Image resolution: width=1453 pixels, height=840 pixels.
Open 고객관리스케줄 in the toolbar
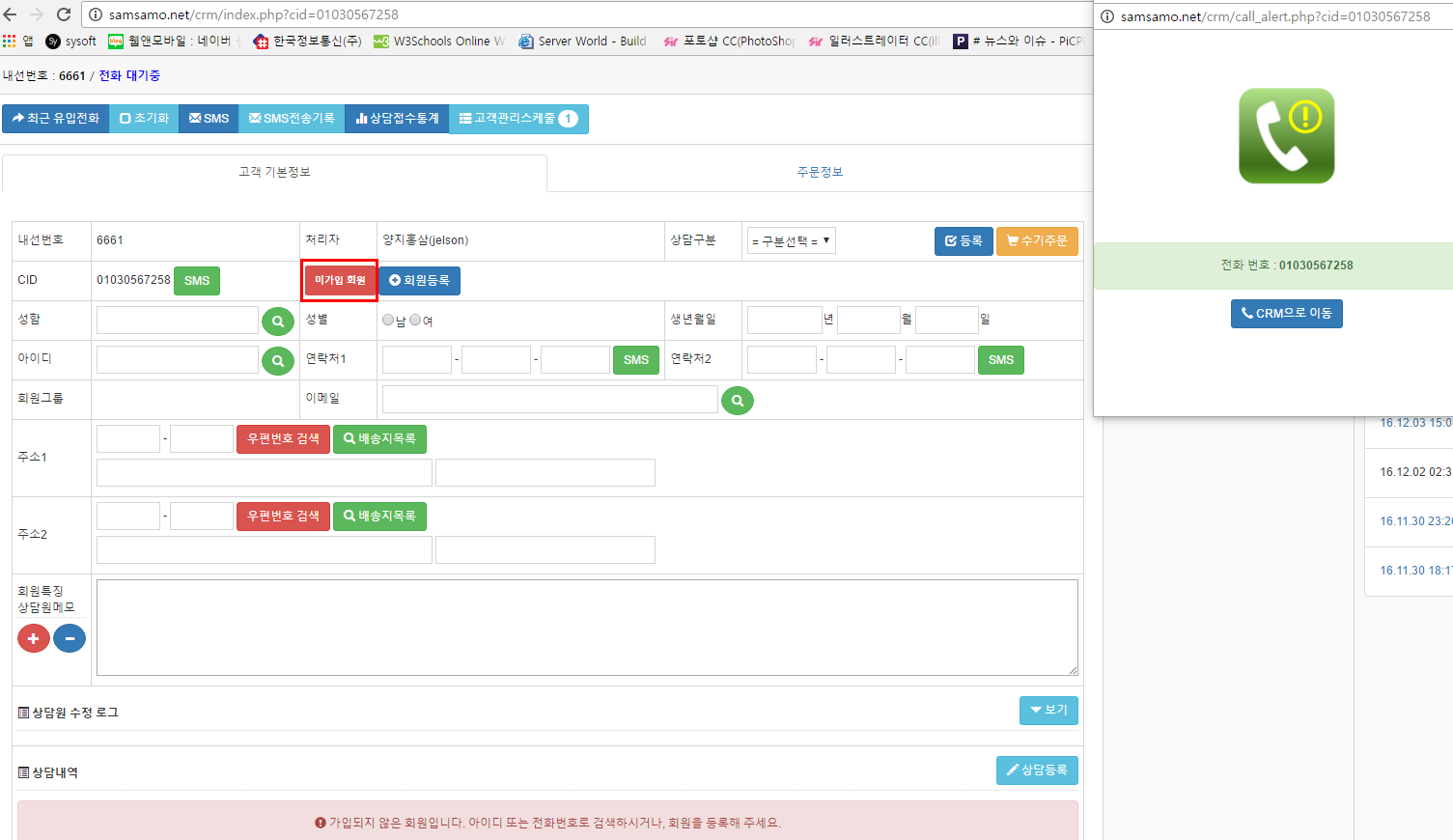pyautogui.click(x=517, y=119)
